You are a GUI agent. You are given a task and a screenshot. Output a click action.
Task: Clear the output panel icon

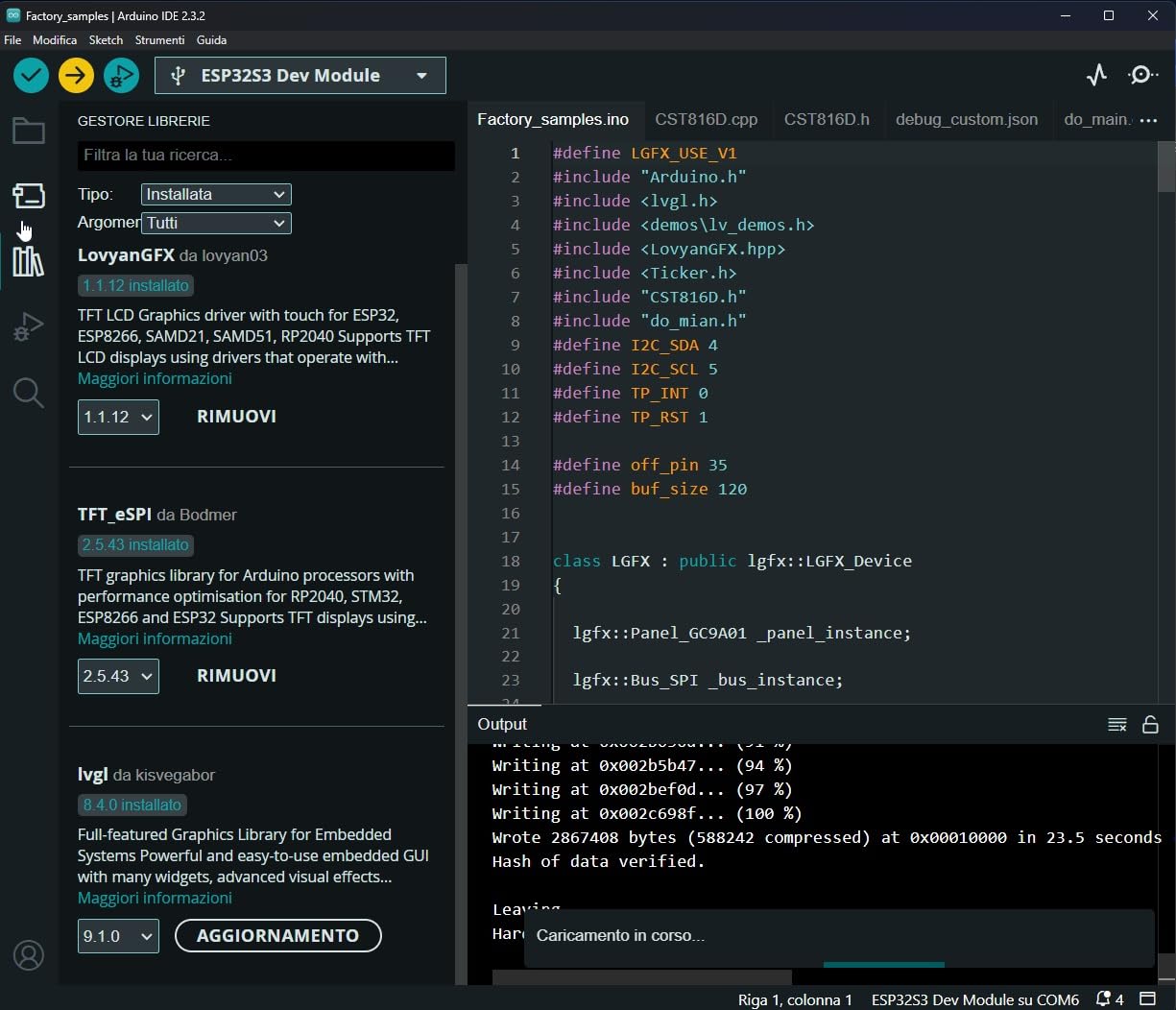click(x=1116, y=725)
